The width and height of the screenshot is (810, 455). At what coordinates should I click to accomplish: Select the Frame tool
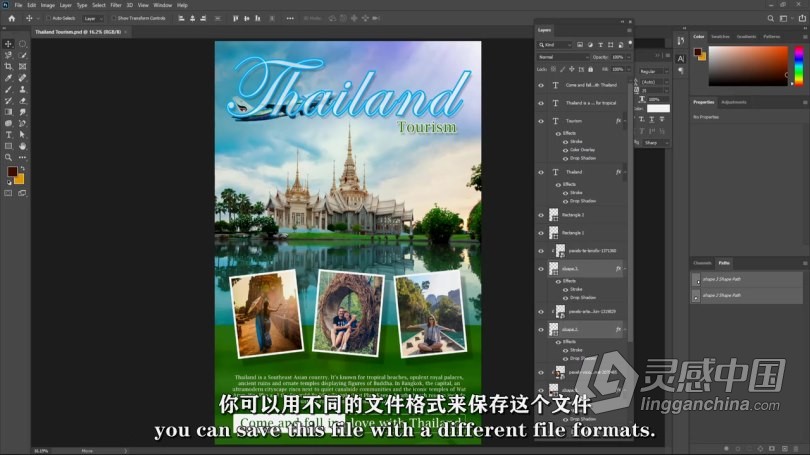coord(23,67)
